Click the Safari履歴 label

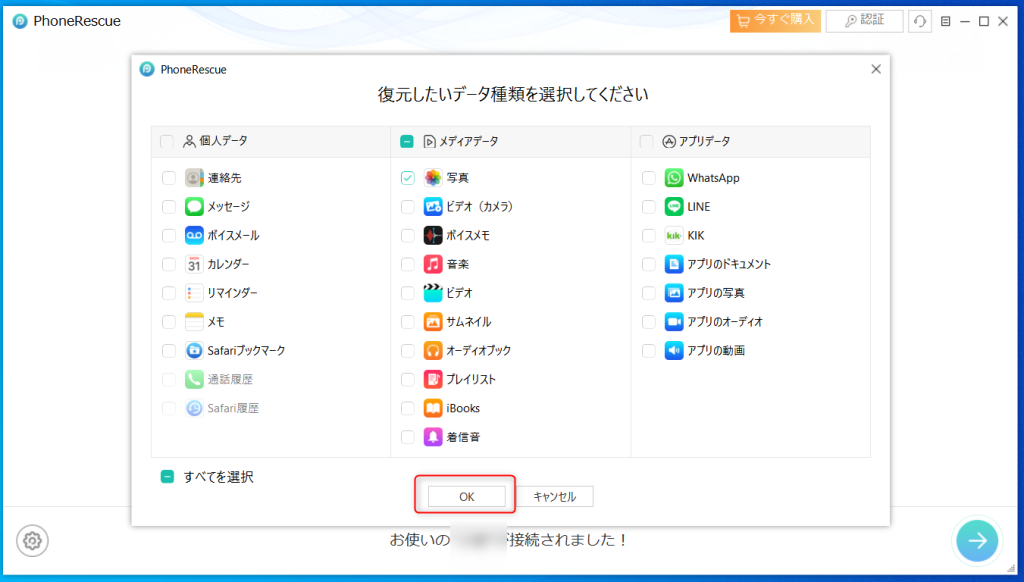(x=233, y=408)
